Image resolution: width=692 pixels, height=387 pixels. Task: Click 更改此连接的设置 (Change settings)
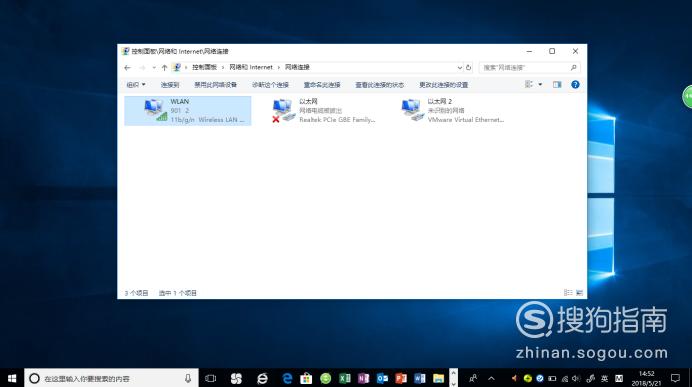pos(444,85)
